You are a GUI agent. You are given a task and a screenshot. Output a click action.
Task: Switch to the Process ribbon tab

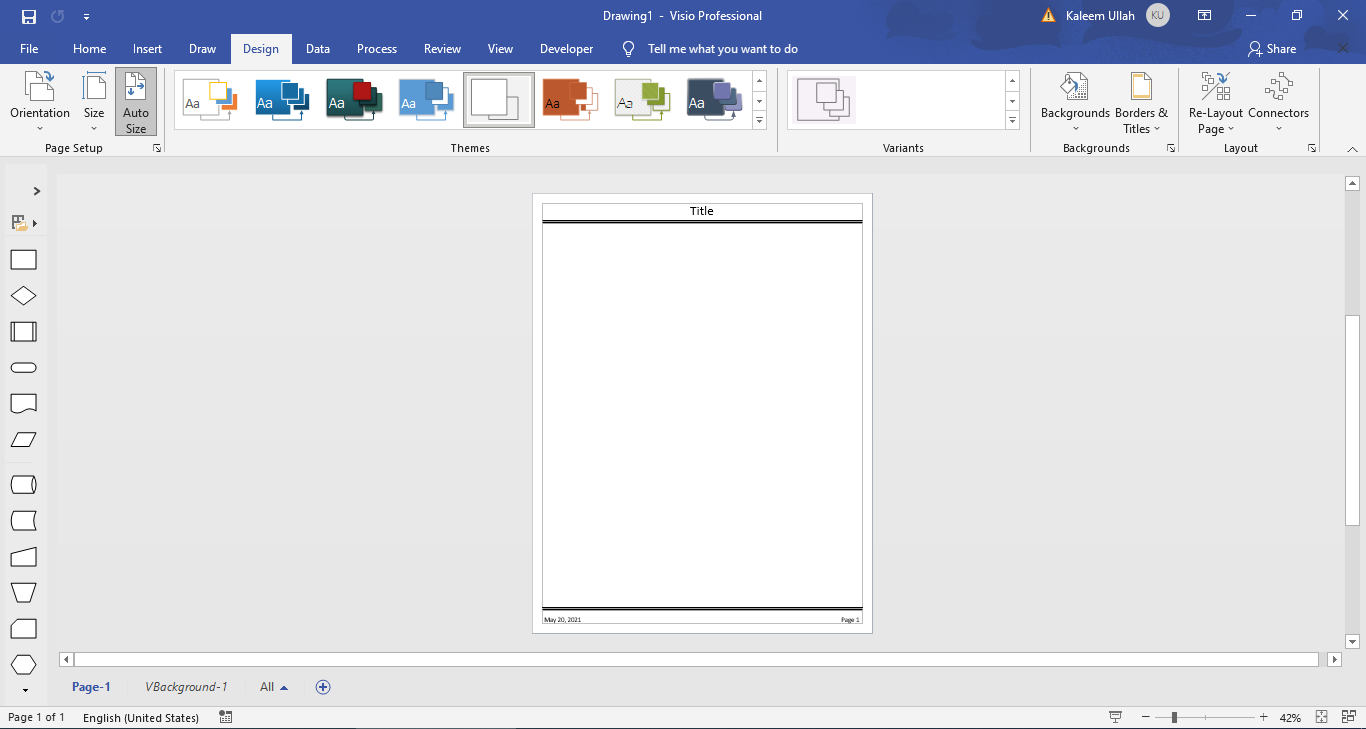click(x=377, y=48)
